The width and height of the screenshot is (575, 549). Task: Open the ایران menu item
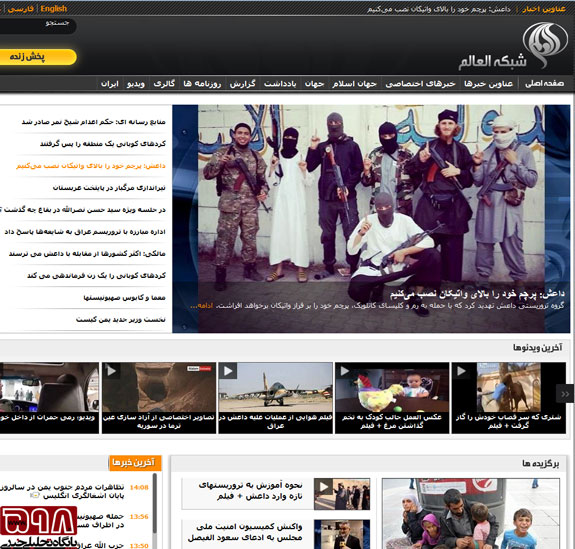click(110, 84)
